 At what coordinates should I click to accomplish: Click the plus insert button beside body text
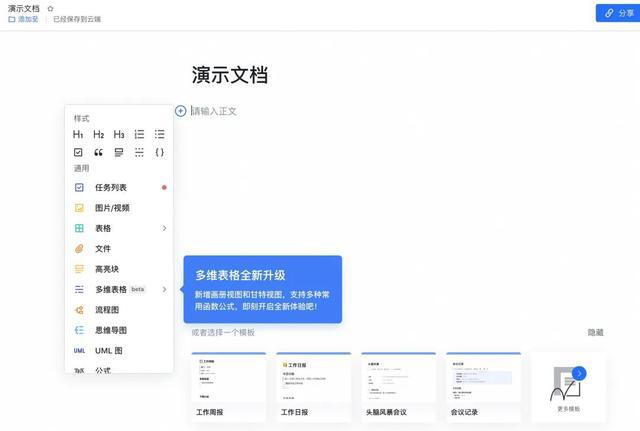click(x=180, y=111)
